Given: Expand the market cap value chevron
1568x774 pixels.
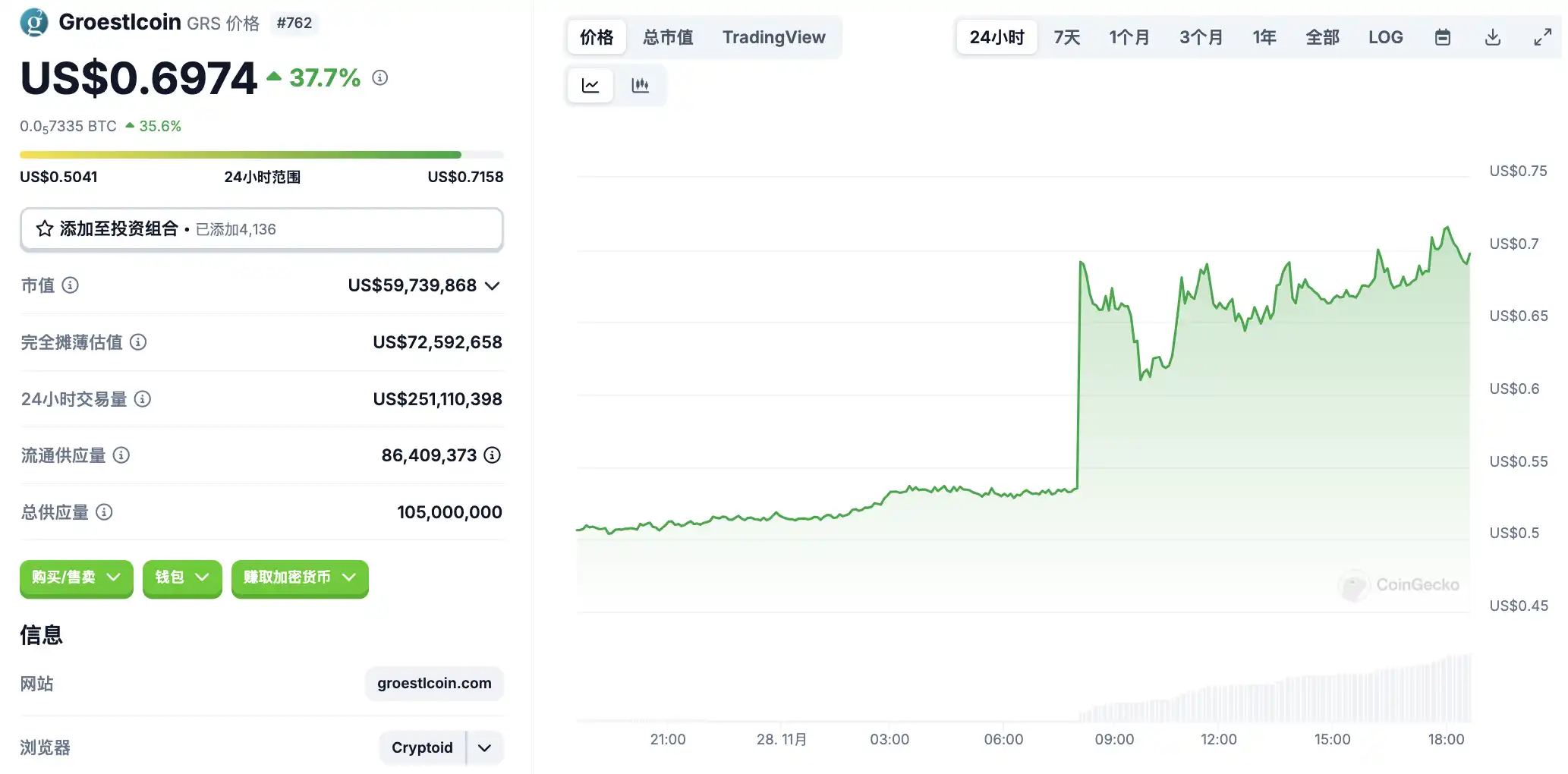Looking at the screenshot, I should [493, 286].
